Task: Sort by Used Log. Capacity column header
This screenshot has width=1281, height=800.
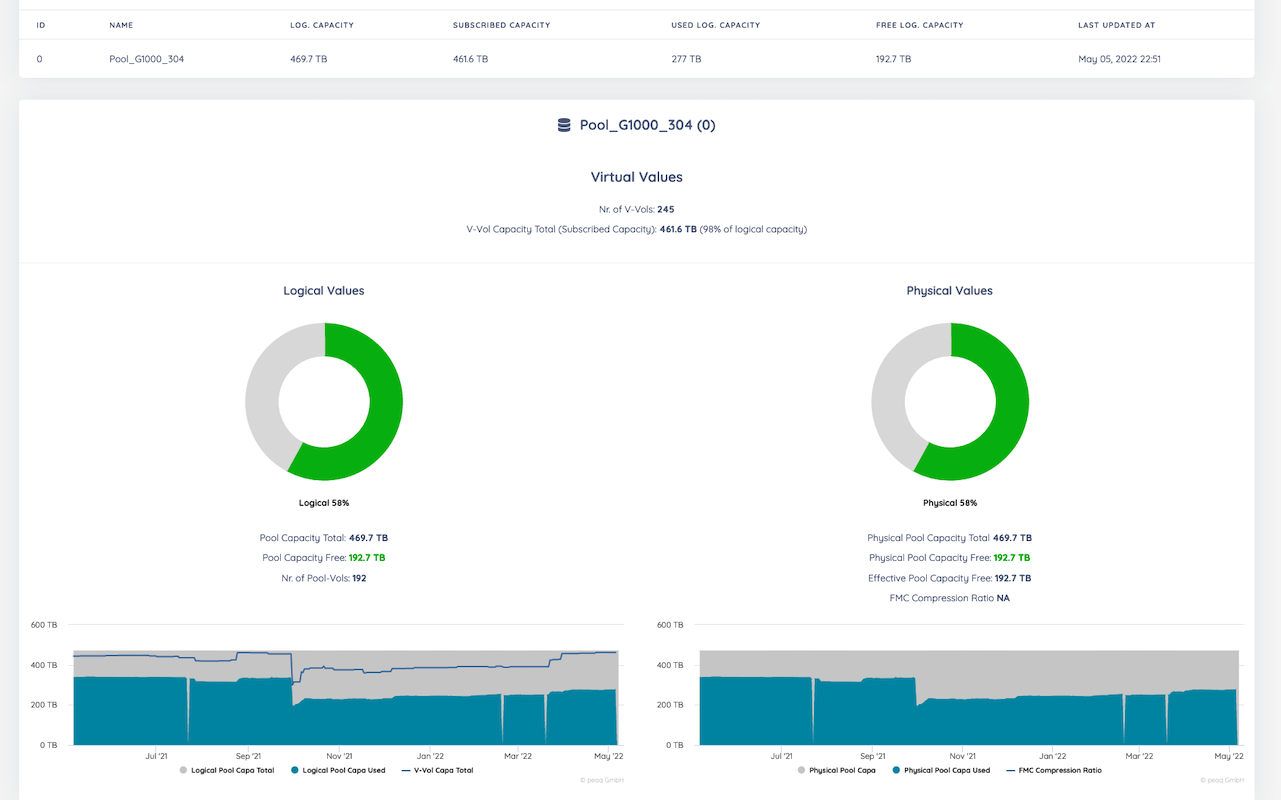Action: pyautogui.click(x=715, y=25)
